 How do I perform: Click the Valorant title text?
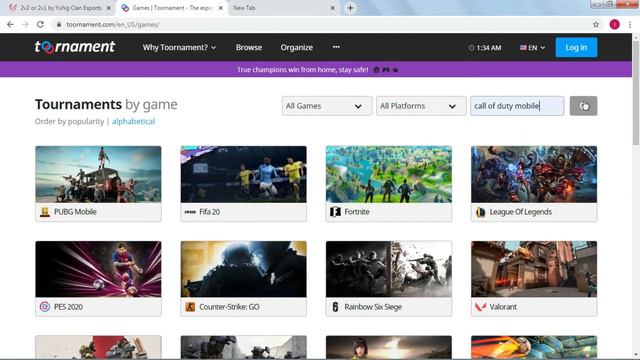503,307
